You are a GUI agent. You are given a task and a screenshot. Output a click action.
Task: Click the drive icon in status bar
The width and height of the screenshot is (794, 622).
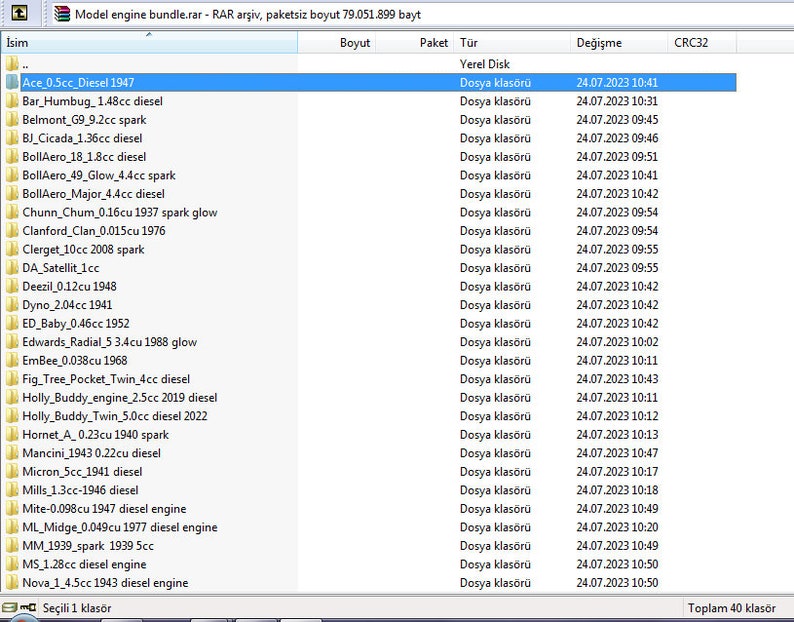pos(9,607)
